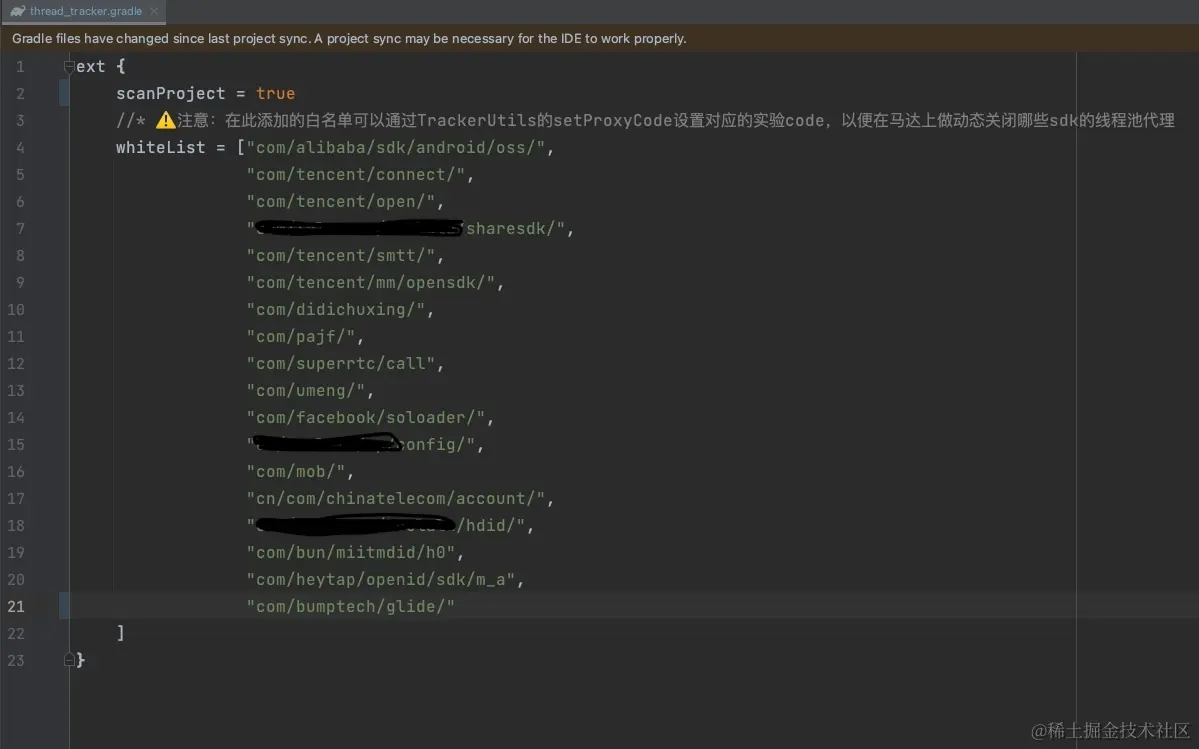The image size is (1199, 749).
Task: Click the 'true' value on line 2
Action: (275, 93)
